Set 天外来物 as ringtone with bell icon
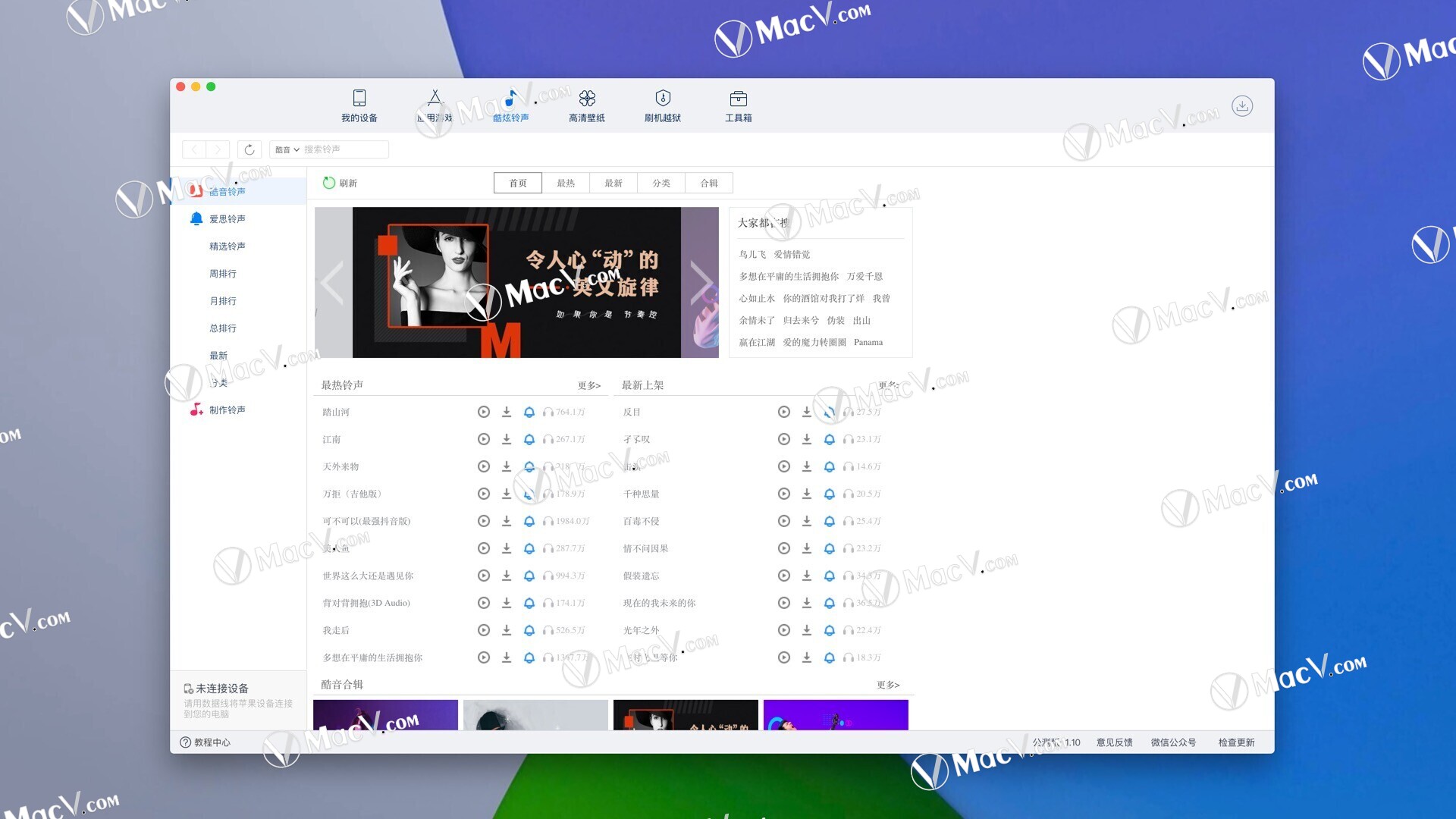Viewport: 1456px width, 819px height. tap(529, 466)
